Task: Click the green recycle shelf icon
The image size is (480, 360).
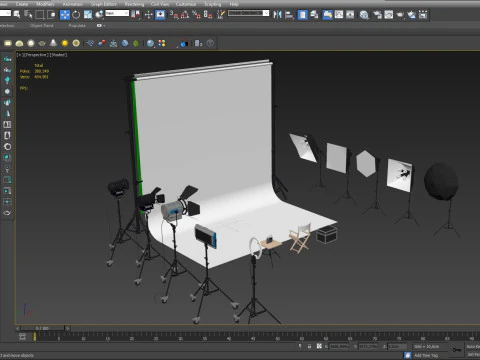Action: pos(136,43)
